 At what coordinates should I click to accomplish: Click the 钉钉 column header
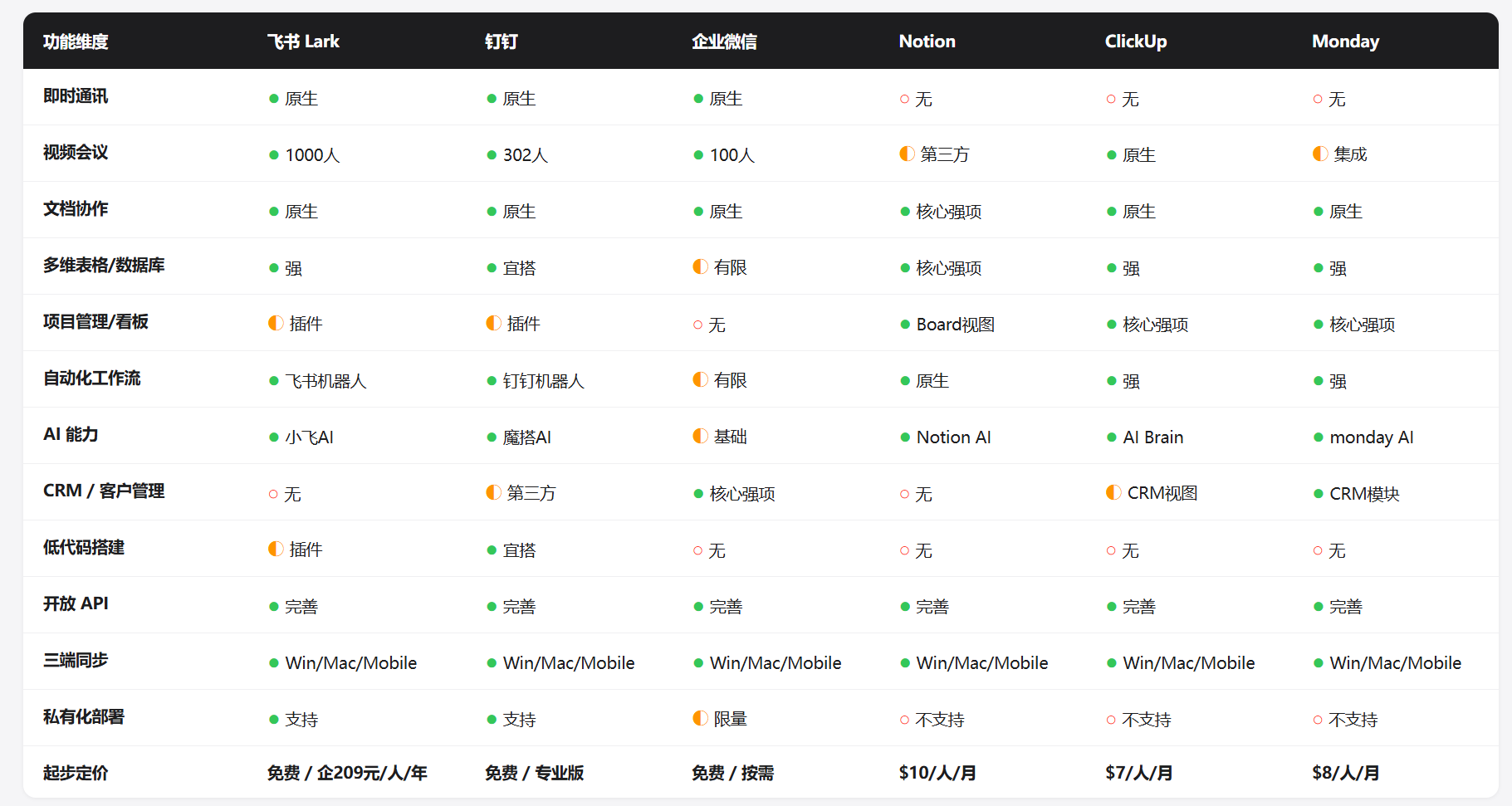(x=502, y=42)
